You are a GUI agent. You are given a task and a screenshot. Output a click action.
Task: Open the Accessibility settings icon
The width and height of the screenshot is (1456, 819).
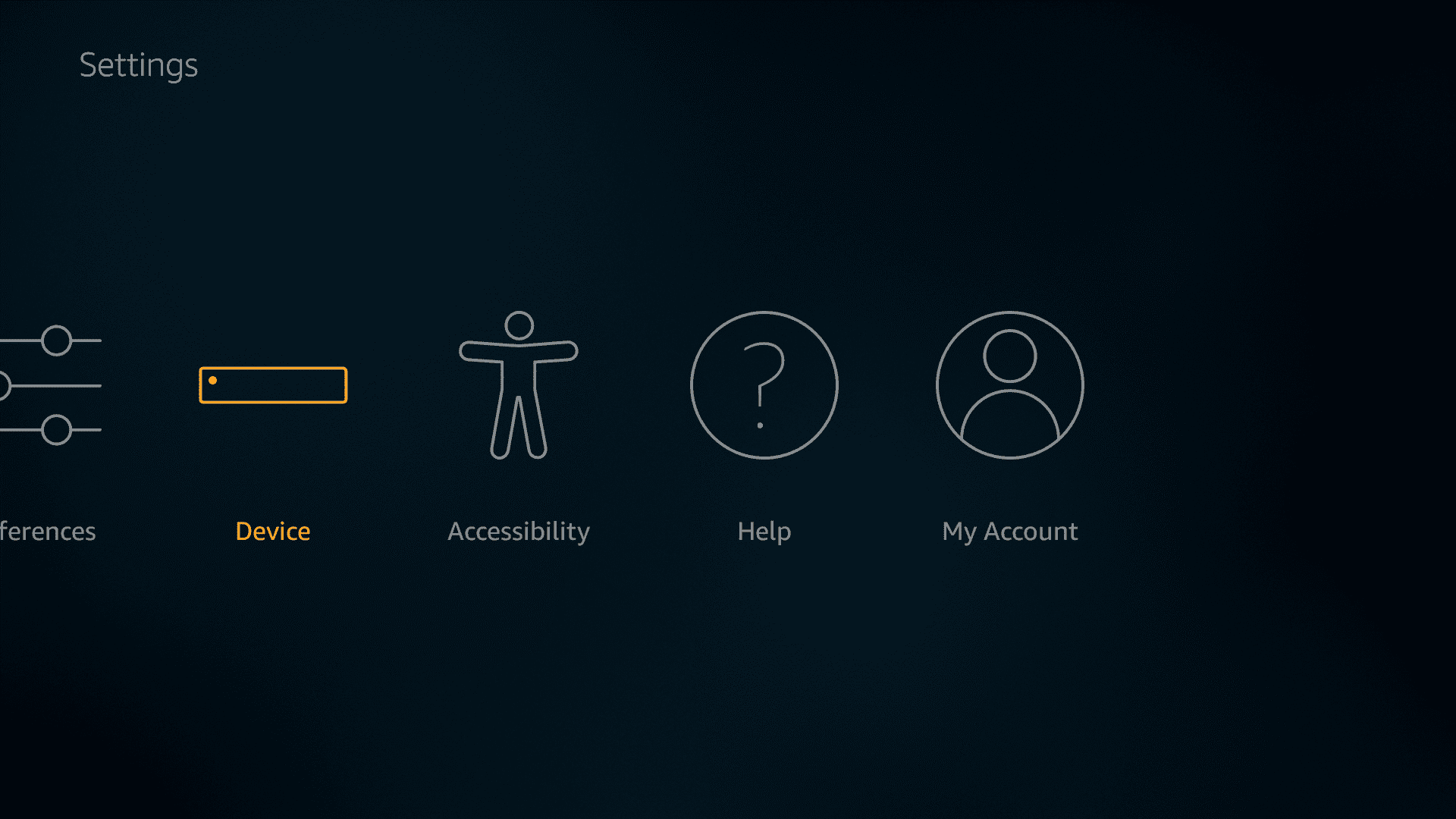pos(518,385)
